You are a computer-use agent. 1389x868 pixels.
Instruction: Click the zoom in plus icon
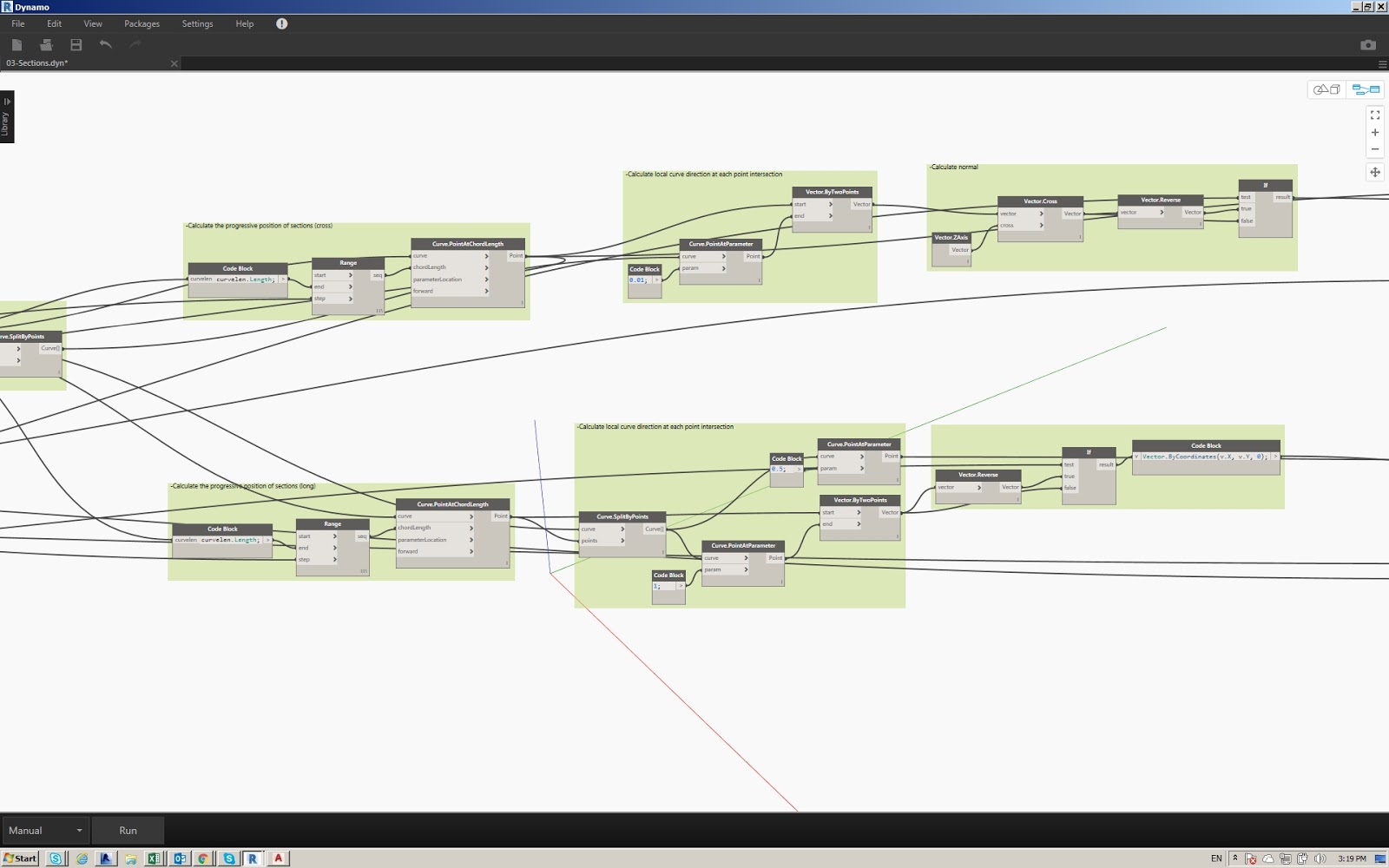pyautogui.click(x=1375, y=132)
